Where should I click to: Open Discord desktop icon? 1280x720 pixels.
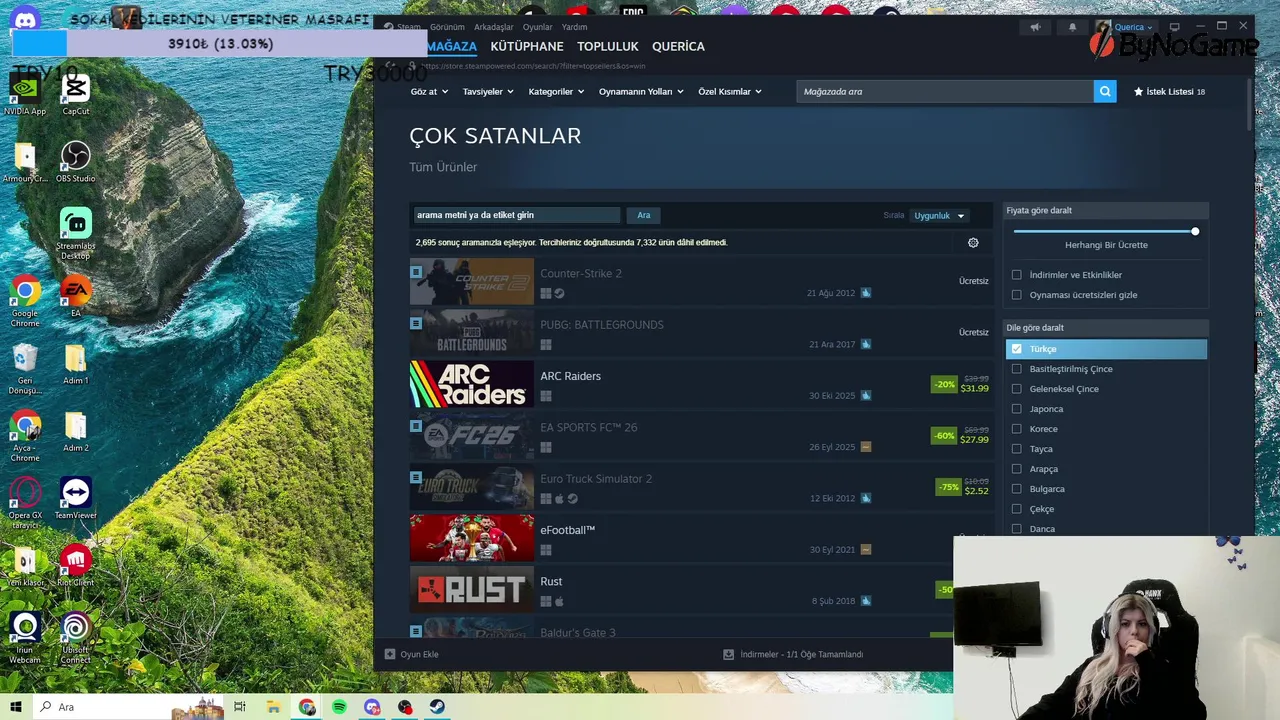[x=25, y=20]
